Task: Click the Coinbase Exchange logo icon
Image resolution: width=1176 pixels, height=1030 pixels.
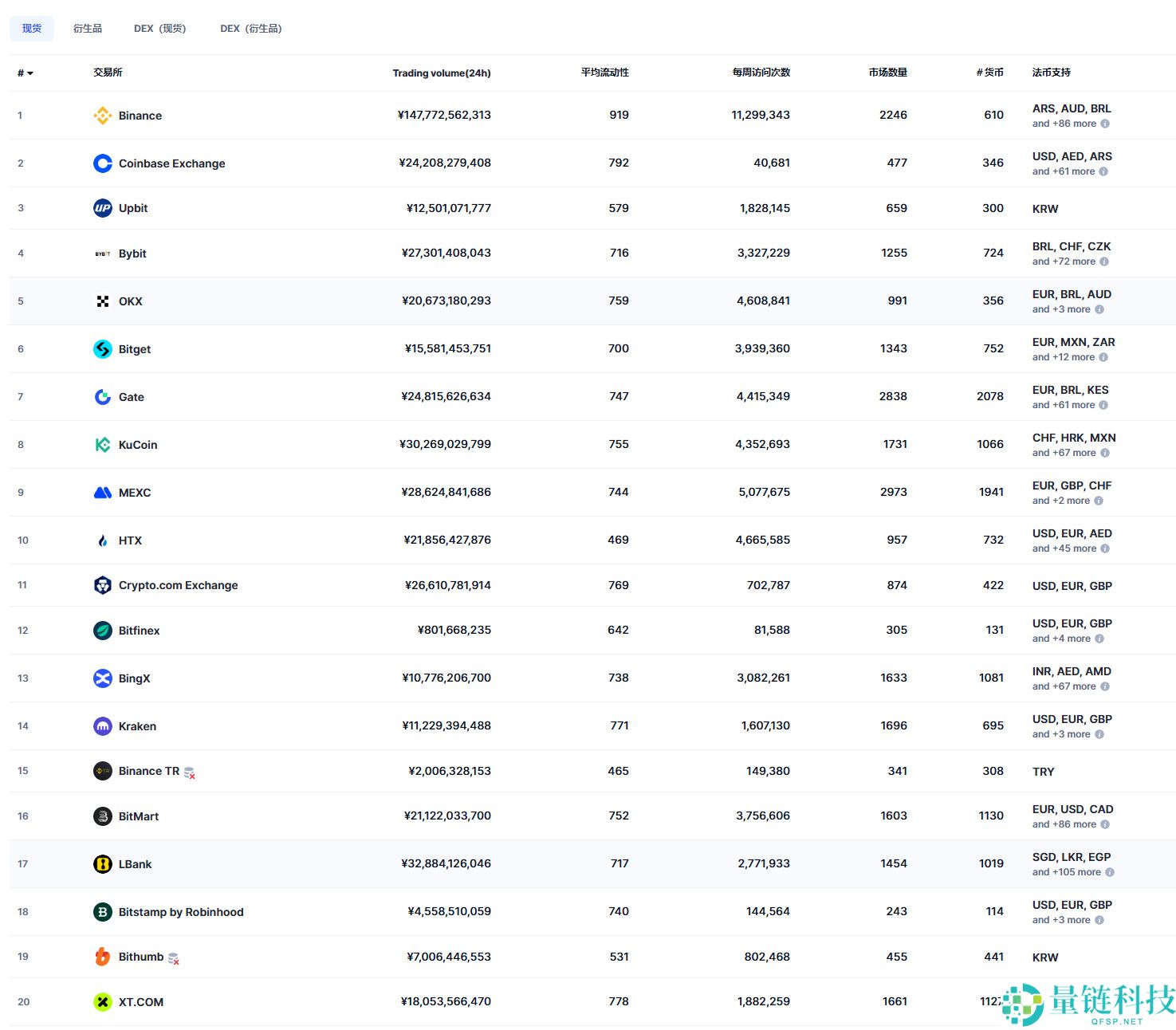Action: pos(102,163)
